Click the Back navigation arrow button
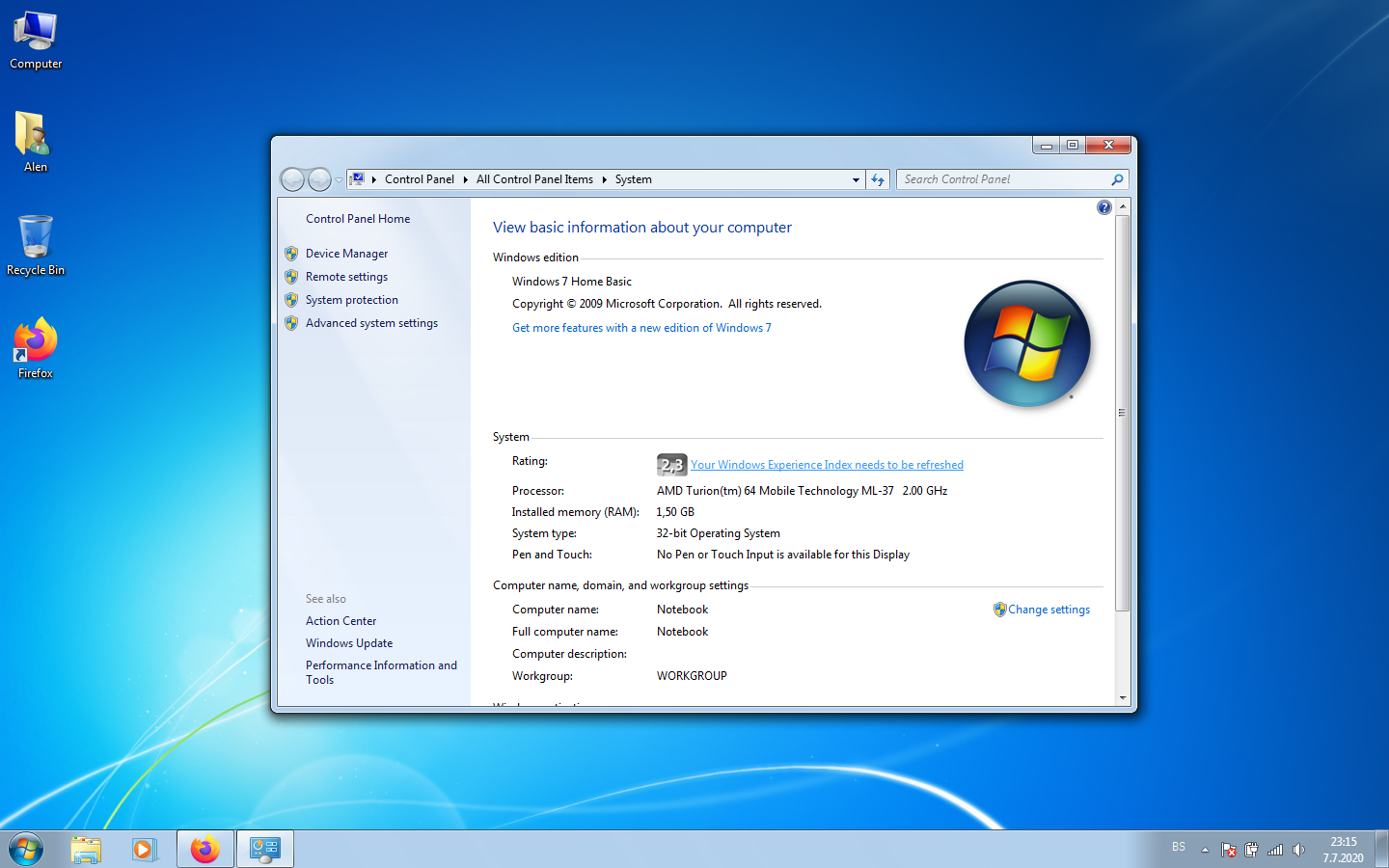This screenshot has width=1389, height=868. (292, 179)
